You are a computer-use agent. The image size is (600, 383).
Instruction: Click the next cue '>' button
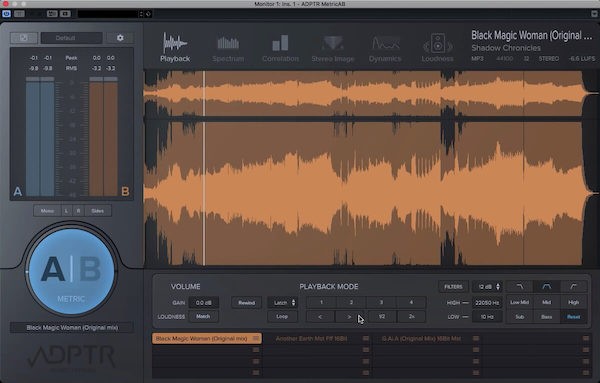[x=350, y=316]
